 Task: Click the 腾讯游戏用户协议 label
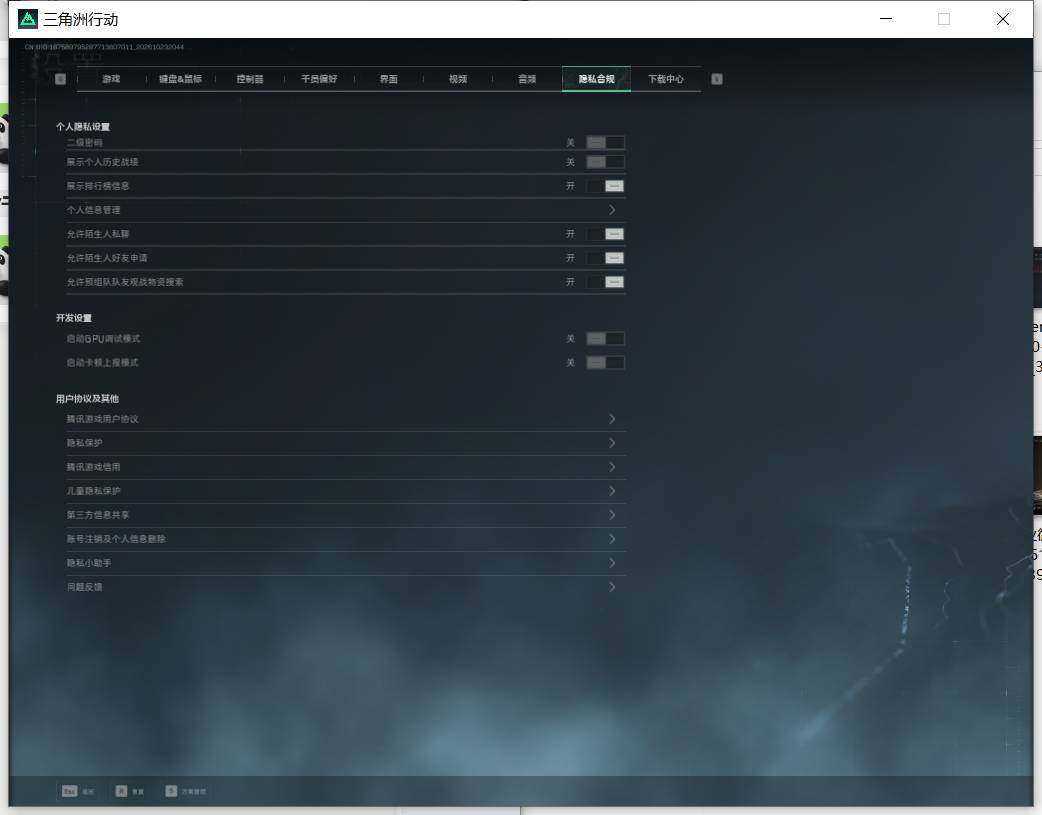[102, 419]
